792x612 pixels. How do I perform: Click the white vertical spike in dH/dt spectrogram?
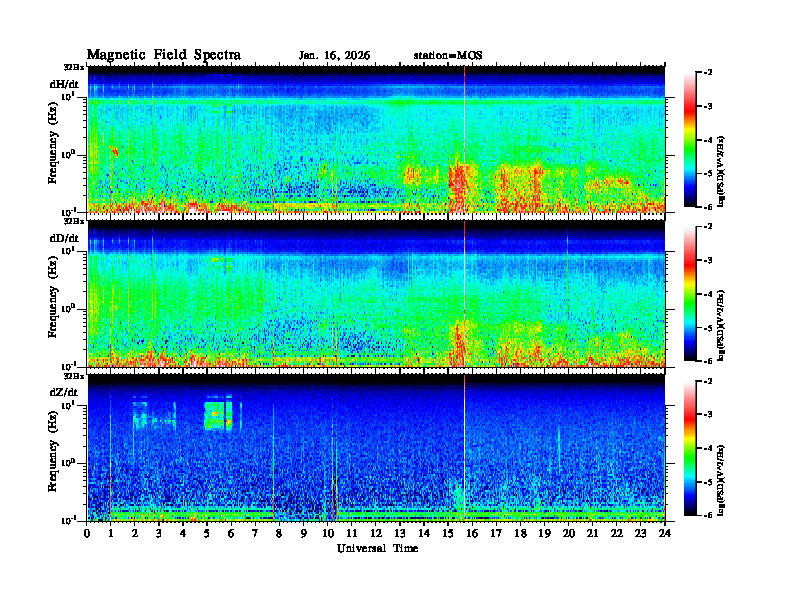click(x=464, y=139)
